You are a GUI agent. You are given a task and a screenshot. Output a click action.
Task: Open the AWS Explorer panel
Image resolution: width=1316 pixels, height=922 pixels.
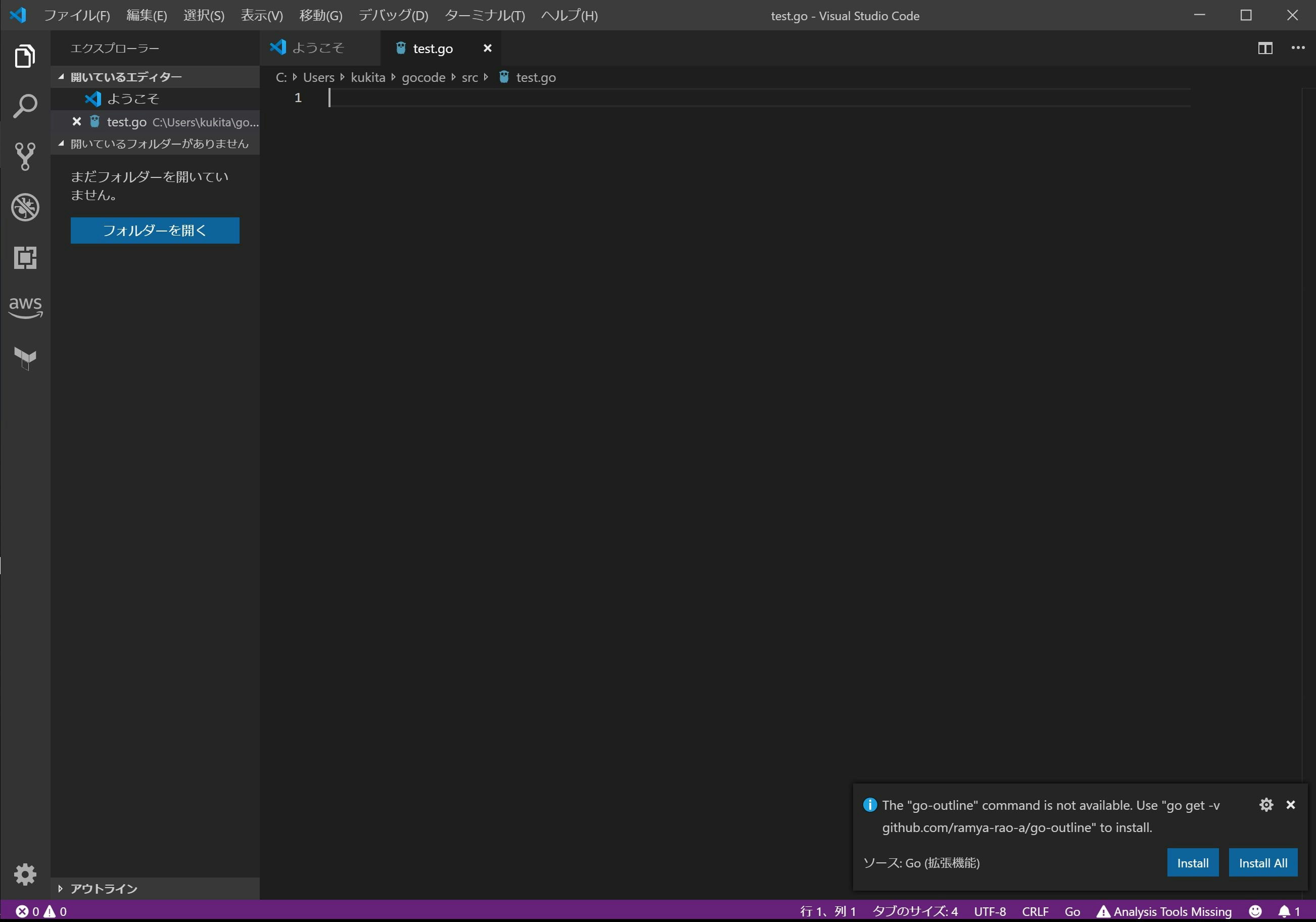(25, 307)
